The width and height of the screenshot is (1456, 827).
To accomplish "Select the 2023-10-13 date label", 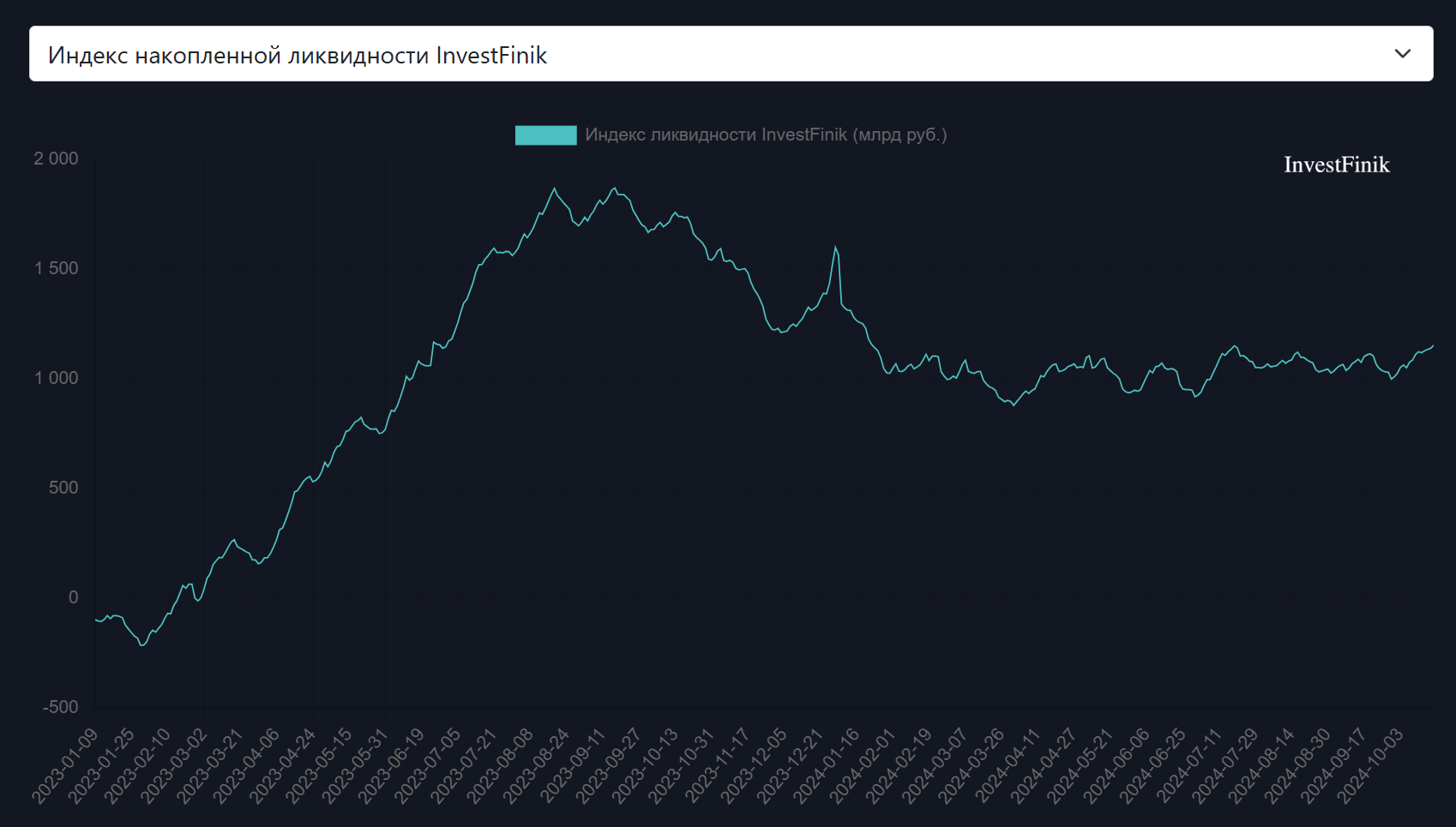I will point(645,766).
